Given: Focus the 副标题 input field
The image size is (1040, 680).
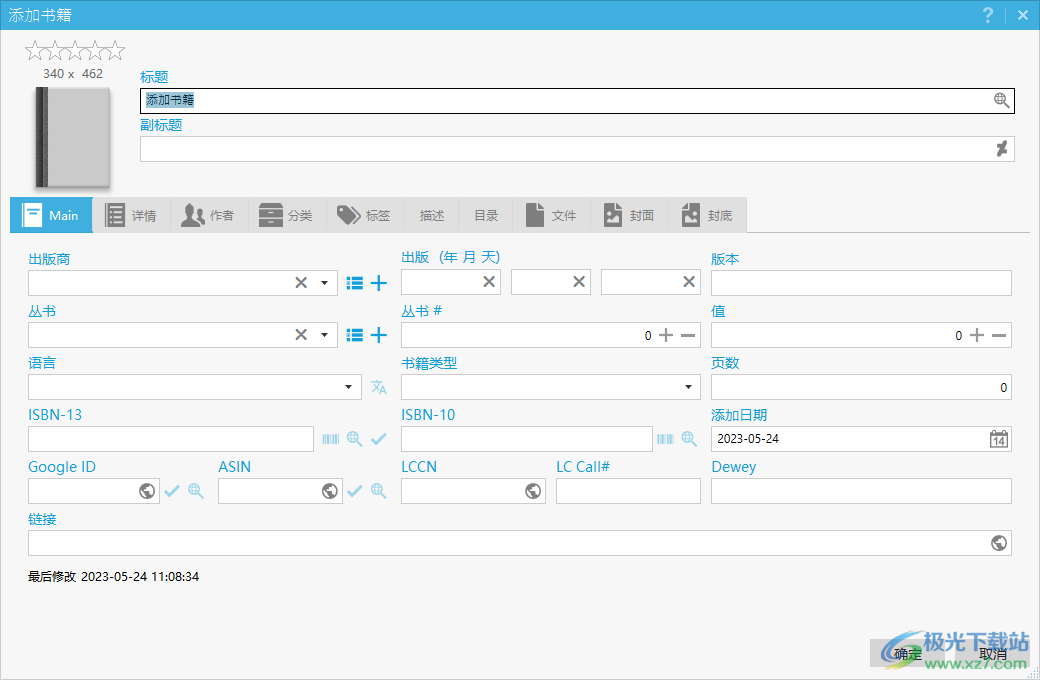Looking at the screenshot, I should pyautogui.click(x=577, y=149).
